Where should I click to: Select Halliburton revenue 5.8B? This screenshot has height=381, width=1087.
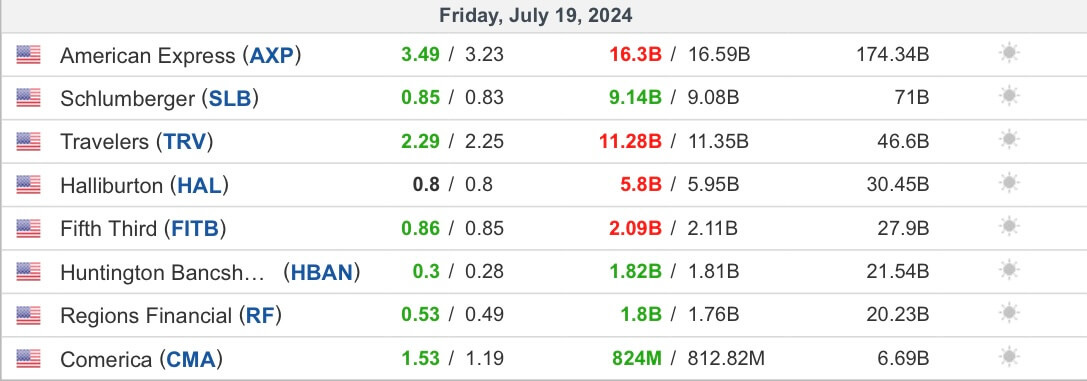coord(641,184)
